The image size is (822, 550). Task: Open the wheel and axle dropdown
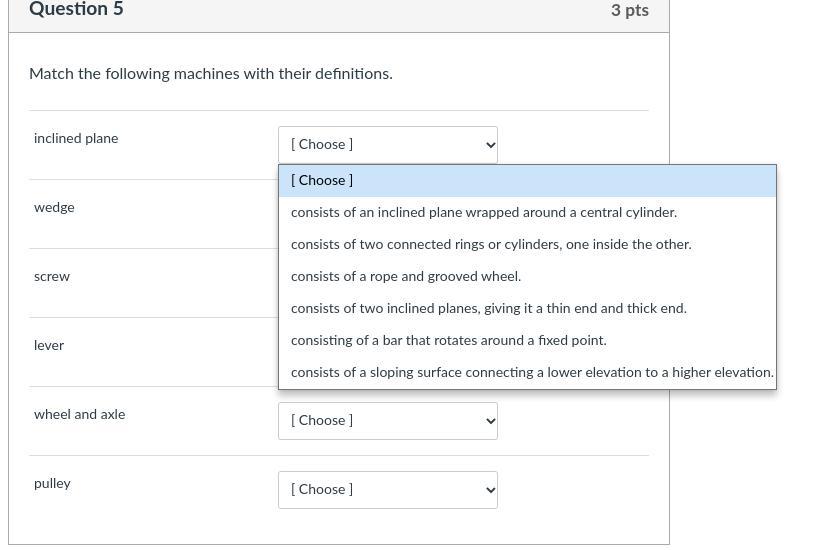(x=387, y=421)
